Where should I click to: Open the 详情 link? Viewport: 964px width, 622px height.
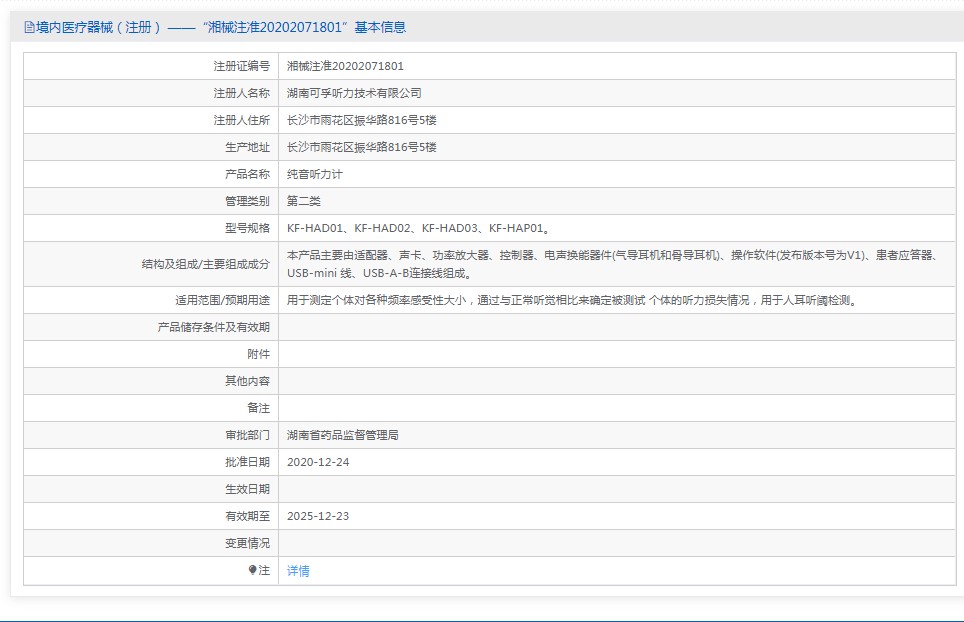tap(298, 571)
